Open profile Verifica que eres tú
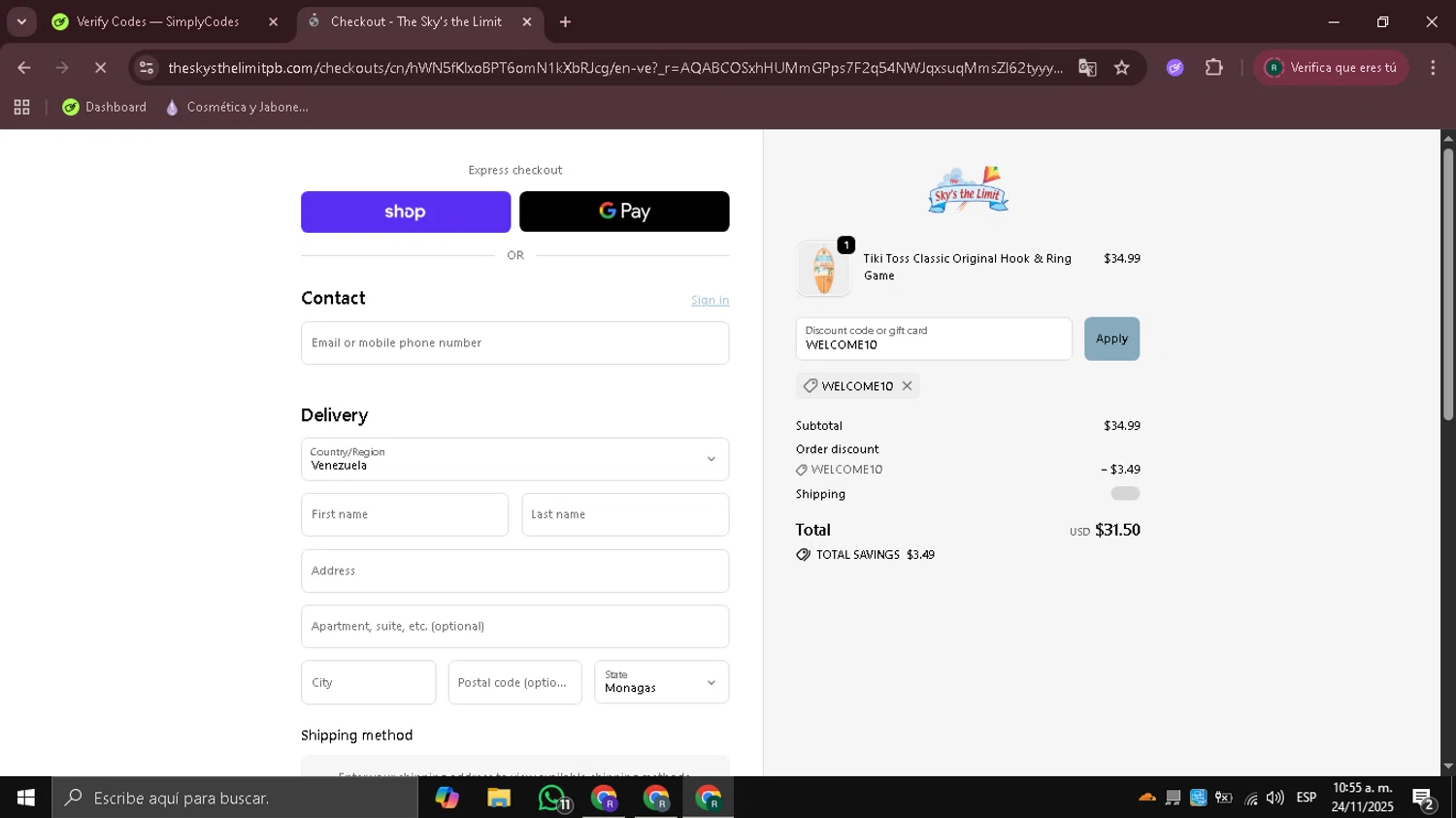This screenshot has width=1456, height=818. coord(1331,68)
